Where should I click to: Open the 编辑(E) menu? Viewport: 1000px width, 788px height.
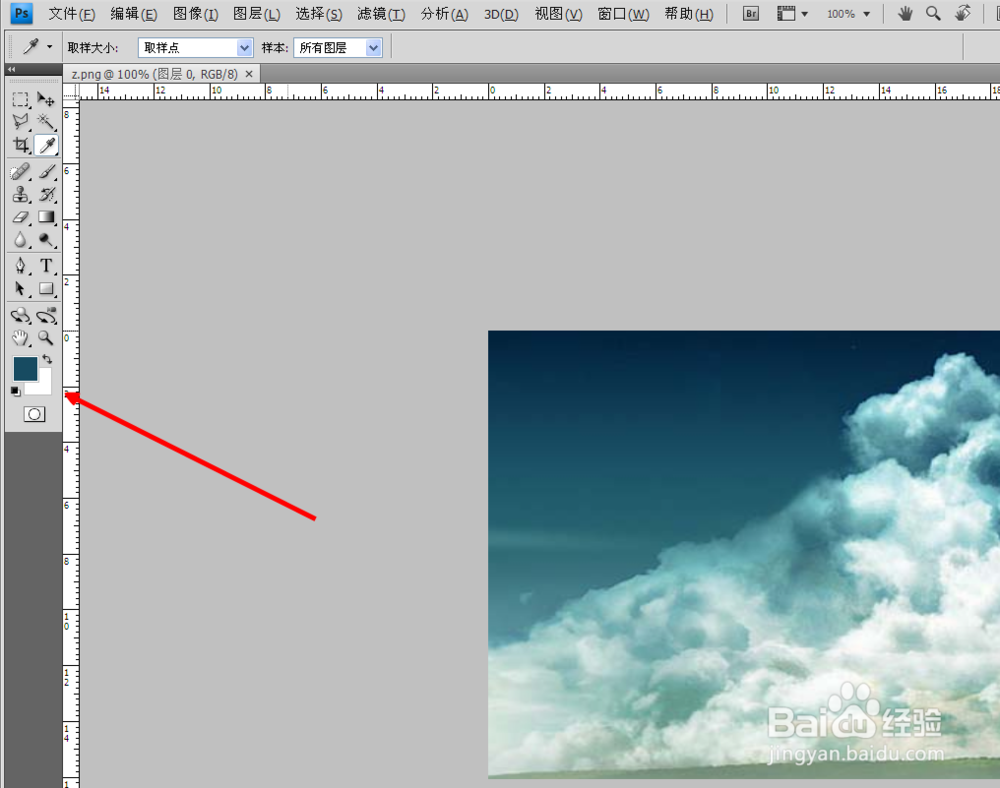(133, 13)
